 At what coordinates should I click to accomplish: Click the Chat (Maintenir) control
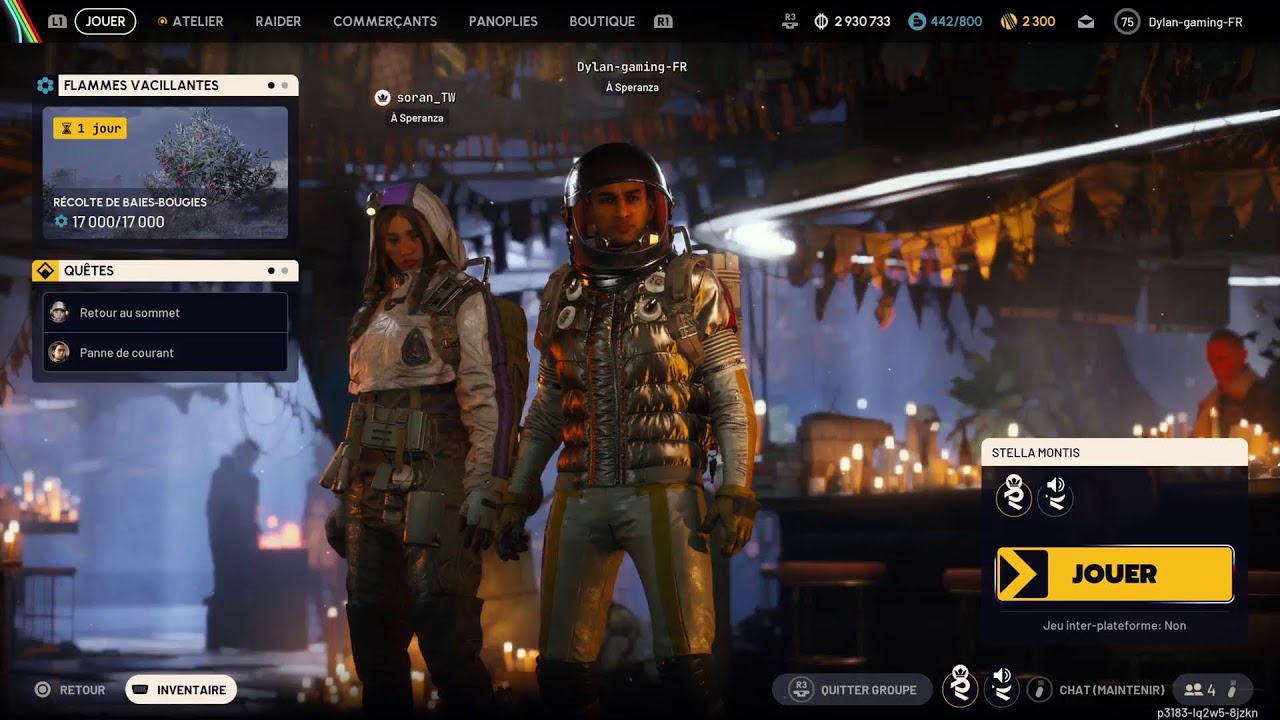1098,690
